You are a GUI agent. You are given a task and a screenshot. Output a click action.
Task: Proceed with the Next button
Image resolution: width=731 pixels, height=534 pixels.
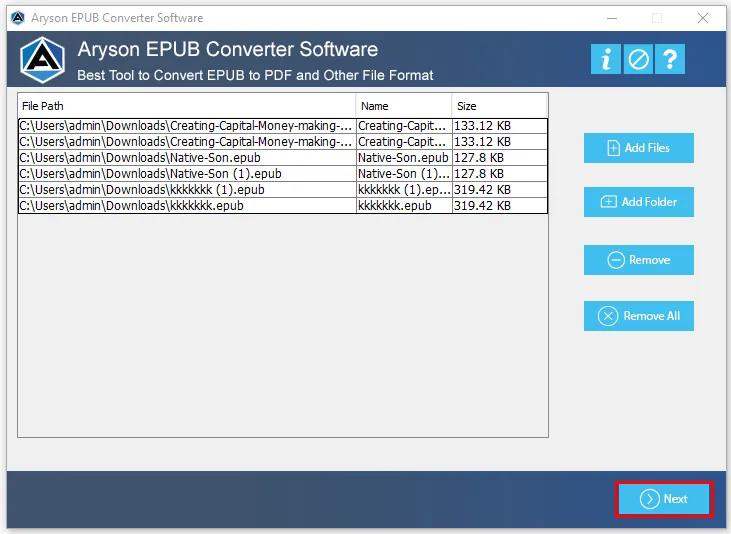pyautogui.click(x=664, y=499)
